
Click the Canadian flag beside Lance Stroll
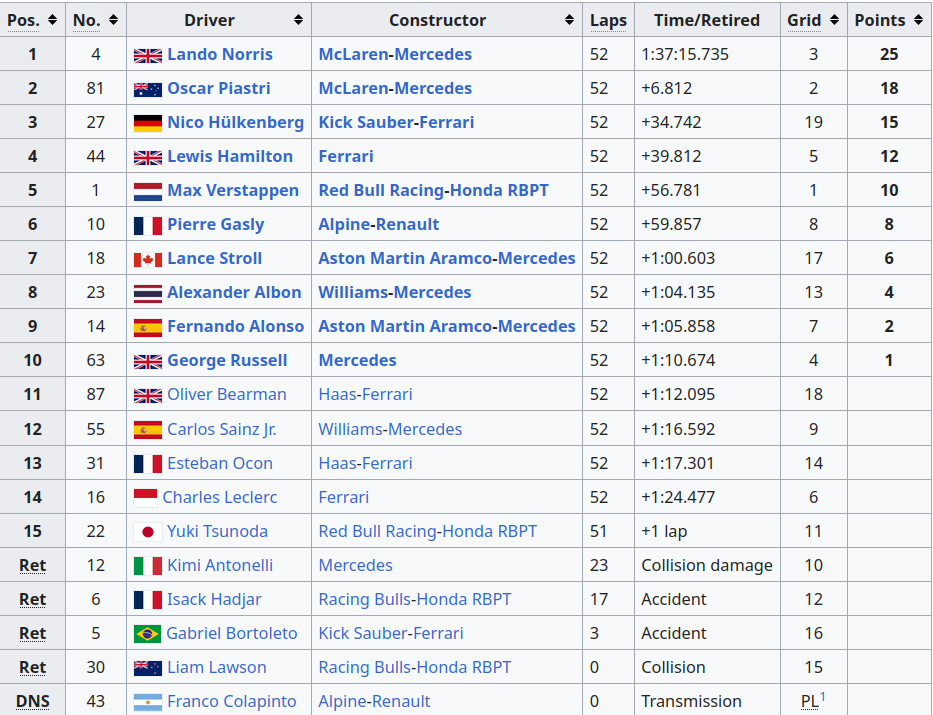click(x=148, y=259)
